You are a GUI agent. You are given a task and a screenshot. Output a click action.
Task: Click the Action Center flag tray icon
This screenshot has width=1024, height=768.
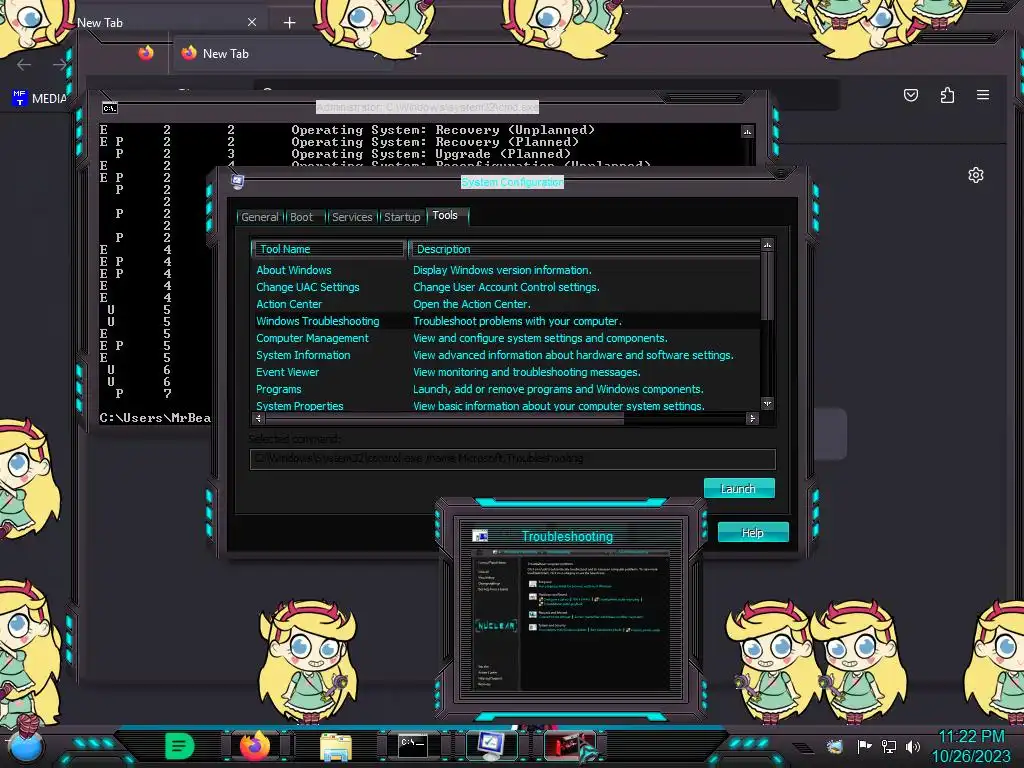coord(864,746)
